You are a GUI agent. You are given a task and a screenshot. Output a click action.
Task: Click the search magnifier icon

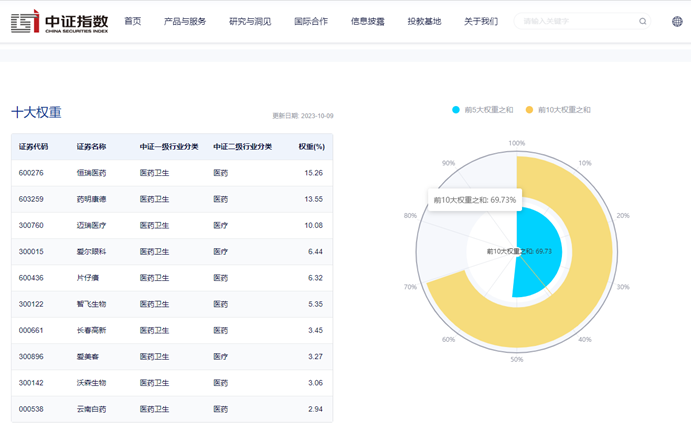[x=642, y=21]
